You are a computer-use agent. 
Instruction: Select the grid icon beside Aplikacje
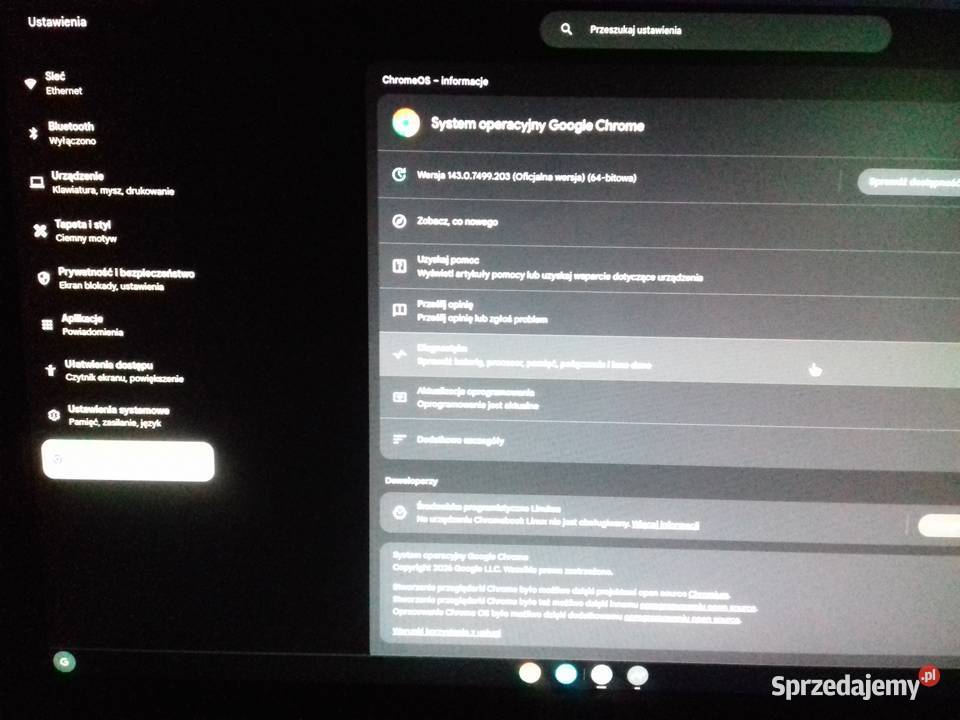pyautogui.click(x=46, y=324)
